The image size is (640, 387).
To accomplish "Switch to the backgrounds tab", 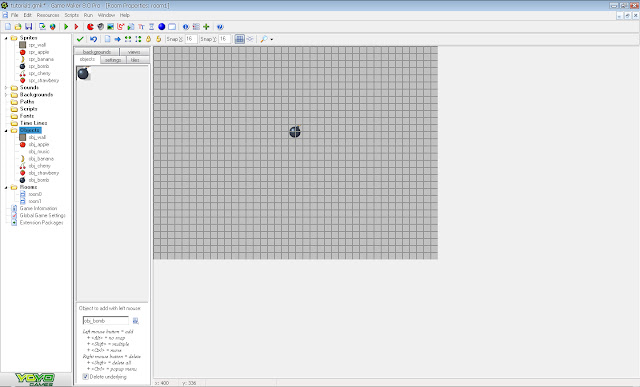I will (97, 52).
